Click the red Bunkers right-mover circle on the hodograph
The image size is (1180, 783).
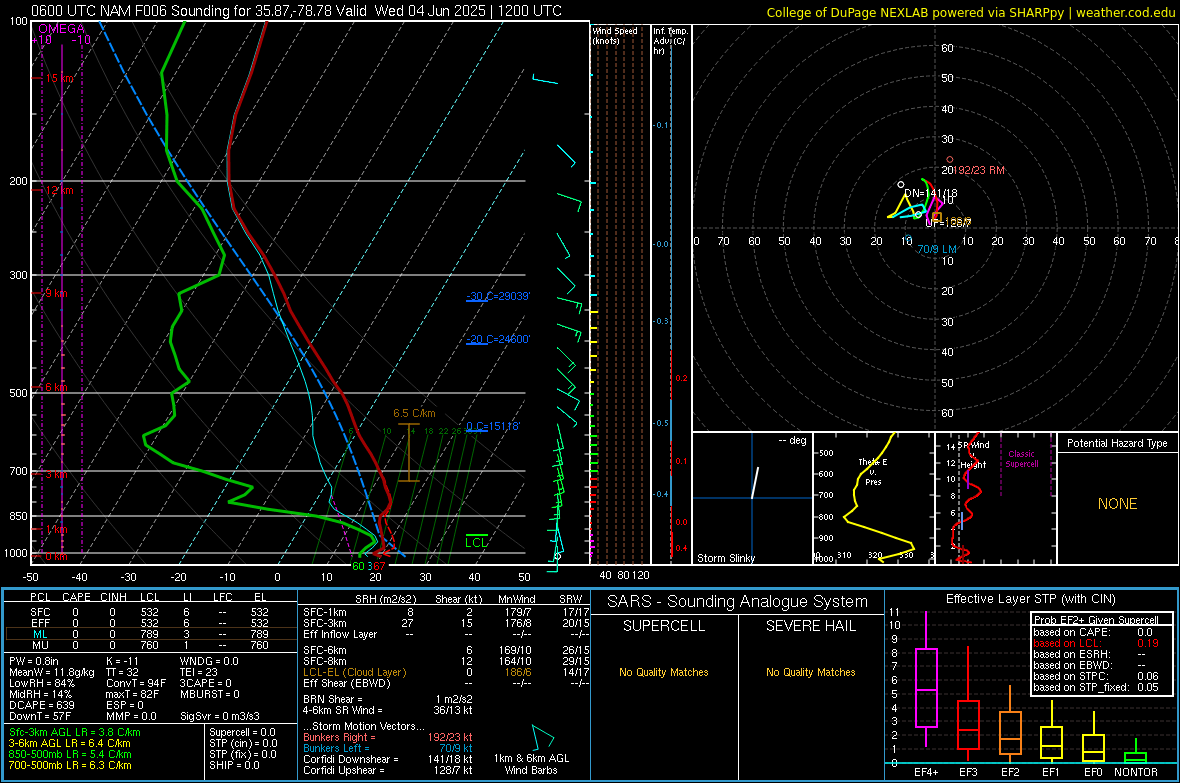950,160
